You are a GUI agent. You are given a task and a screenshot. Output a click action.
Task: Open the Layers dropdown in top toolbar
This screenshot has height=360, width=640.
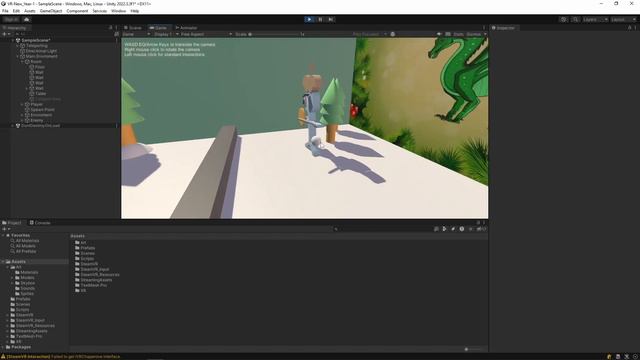pyautogui.click(x=595, y=20)
